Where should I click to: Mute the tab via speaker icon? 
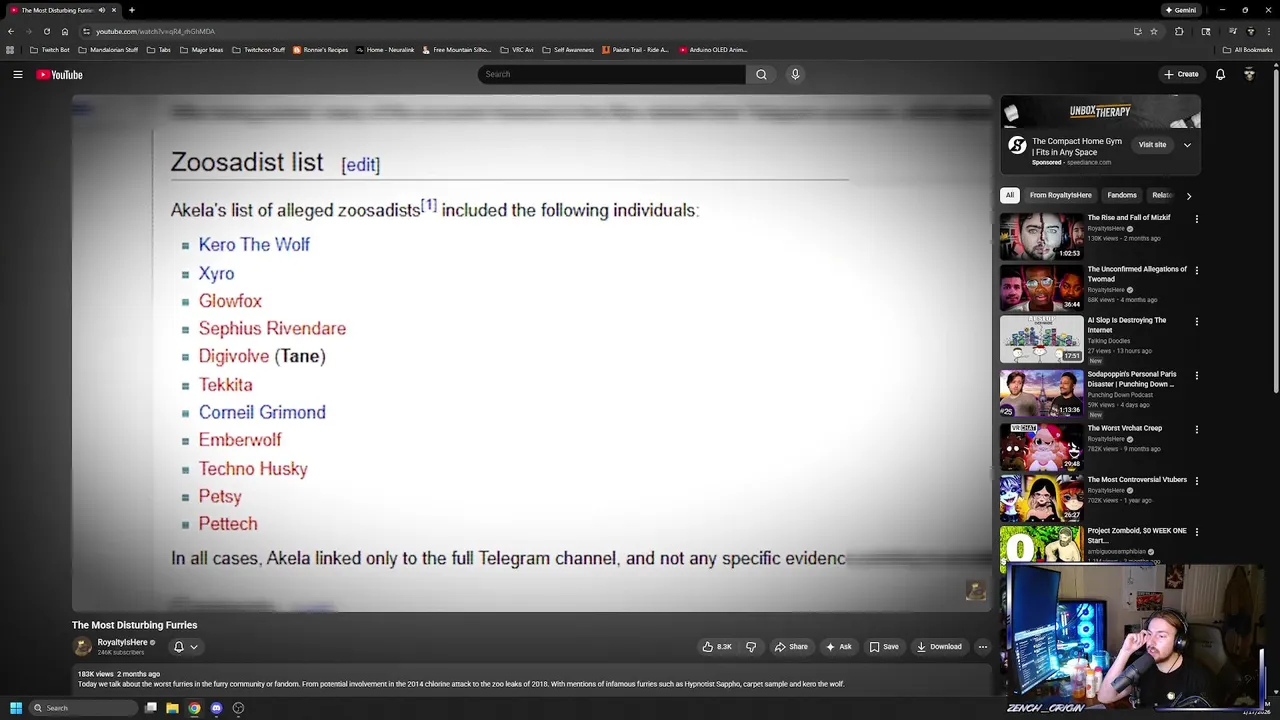(x=101, y=10)
